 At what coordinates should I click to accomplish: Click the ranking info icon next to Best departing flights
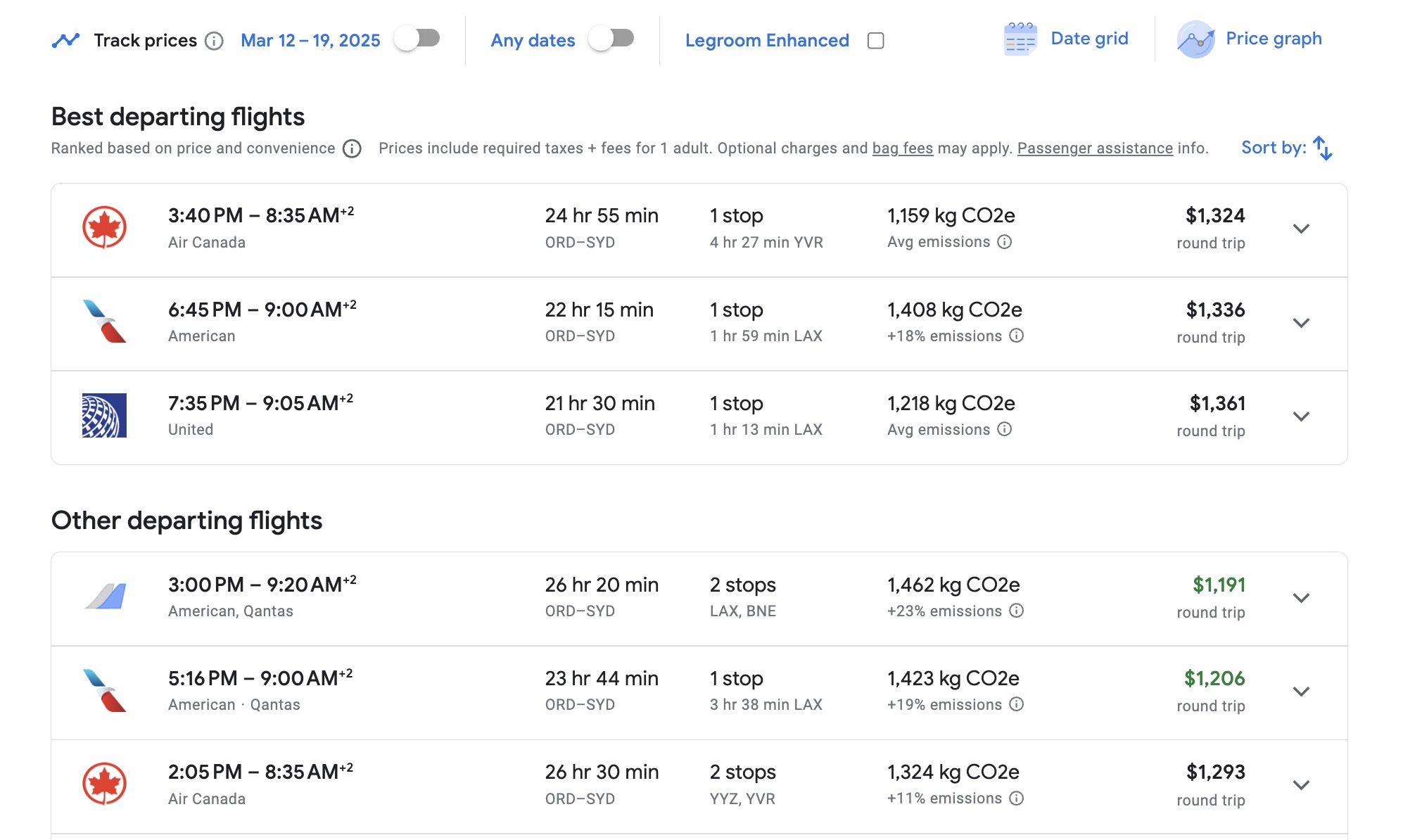coord(352,148)
